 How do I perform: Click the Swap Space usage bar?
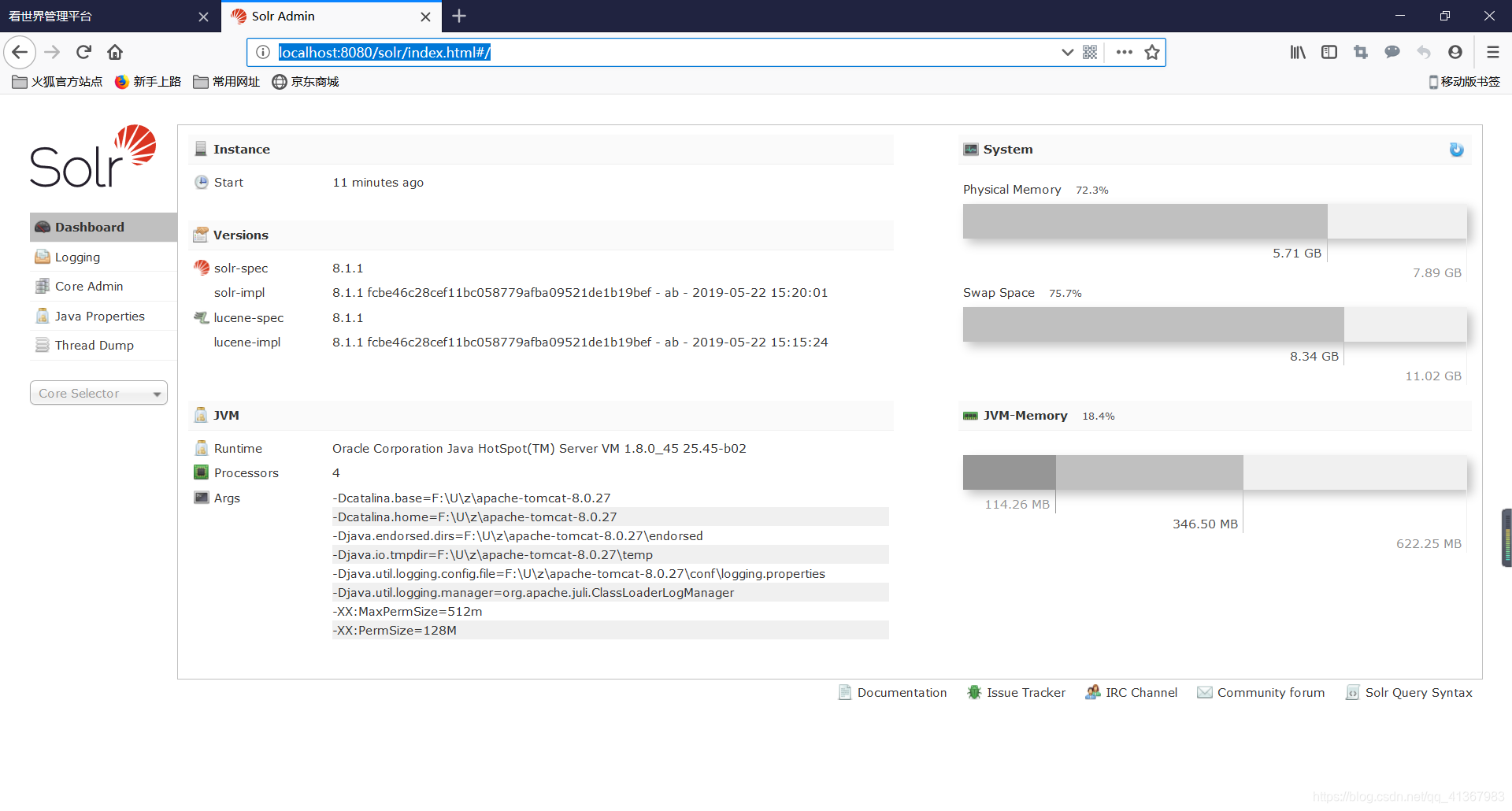(1214, 324)
